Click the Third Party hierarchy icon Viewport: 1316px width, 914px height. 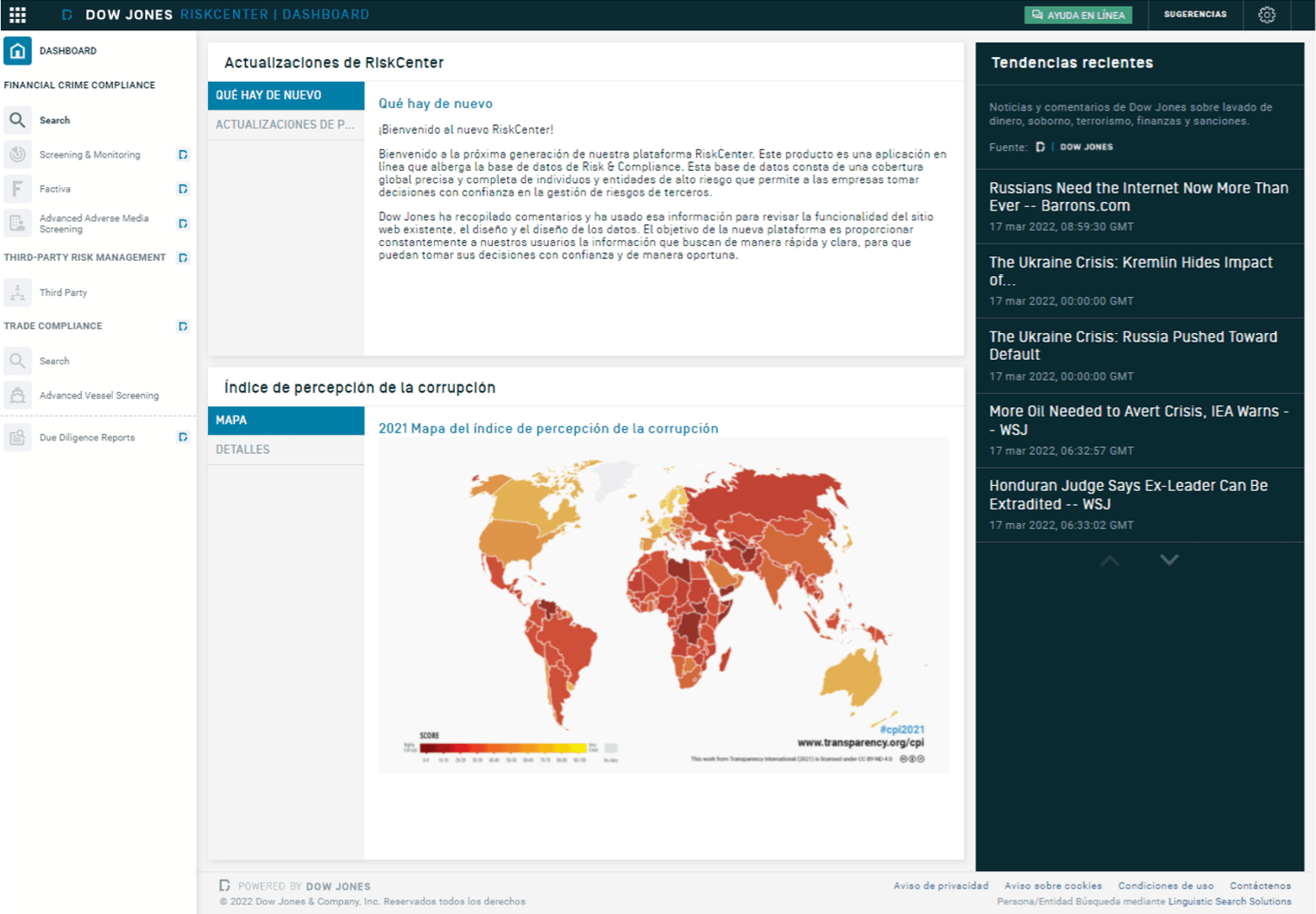click(x=17, y=293)
